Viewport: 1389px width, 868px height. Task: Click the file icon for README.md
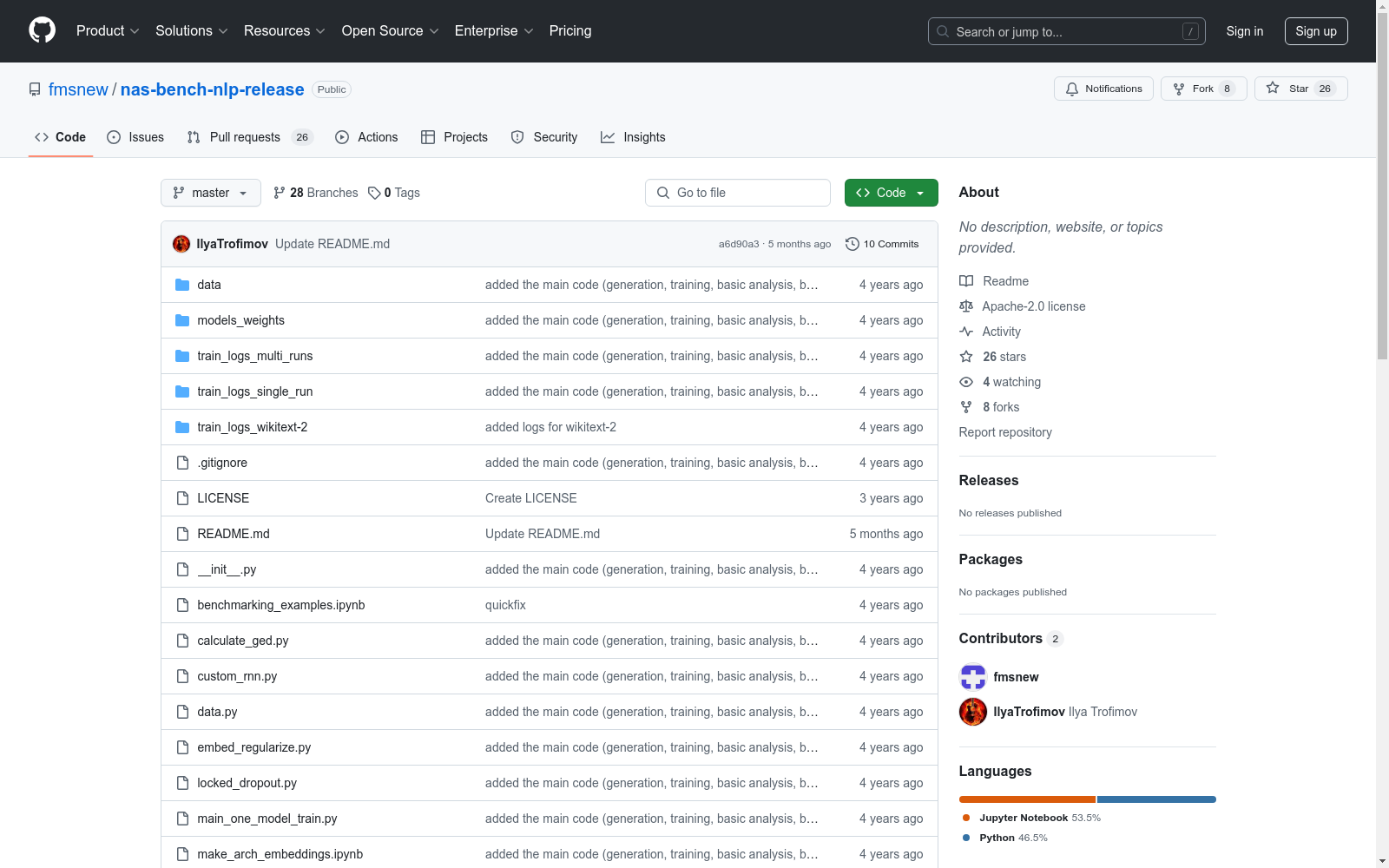(182, 534)
